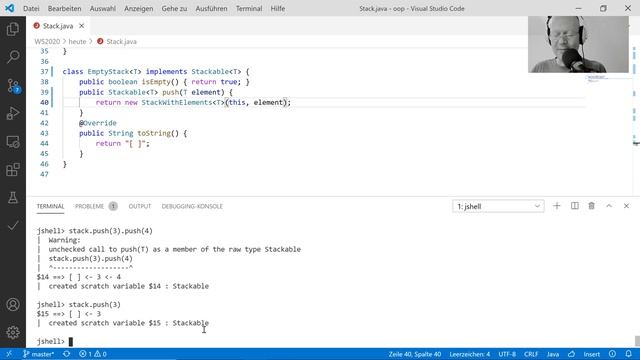This screenshot has width=640, height=360.
Task: Open the Gehe zu menu
Action: click(174, 8)
